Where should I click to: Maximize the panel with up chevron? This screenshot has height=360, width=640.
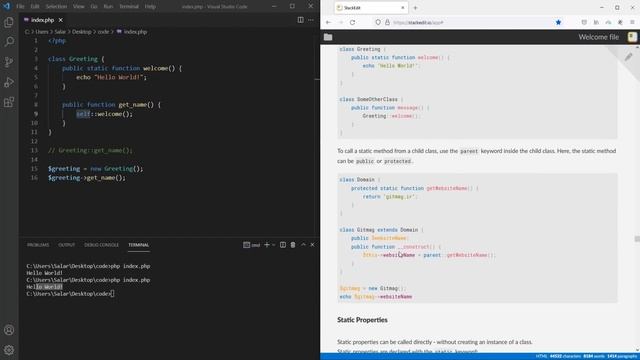(303, 244)
